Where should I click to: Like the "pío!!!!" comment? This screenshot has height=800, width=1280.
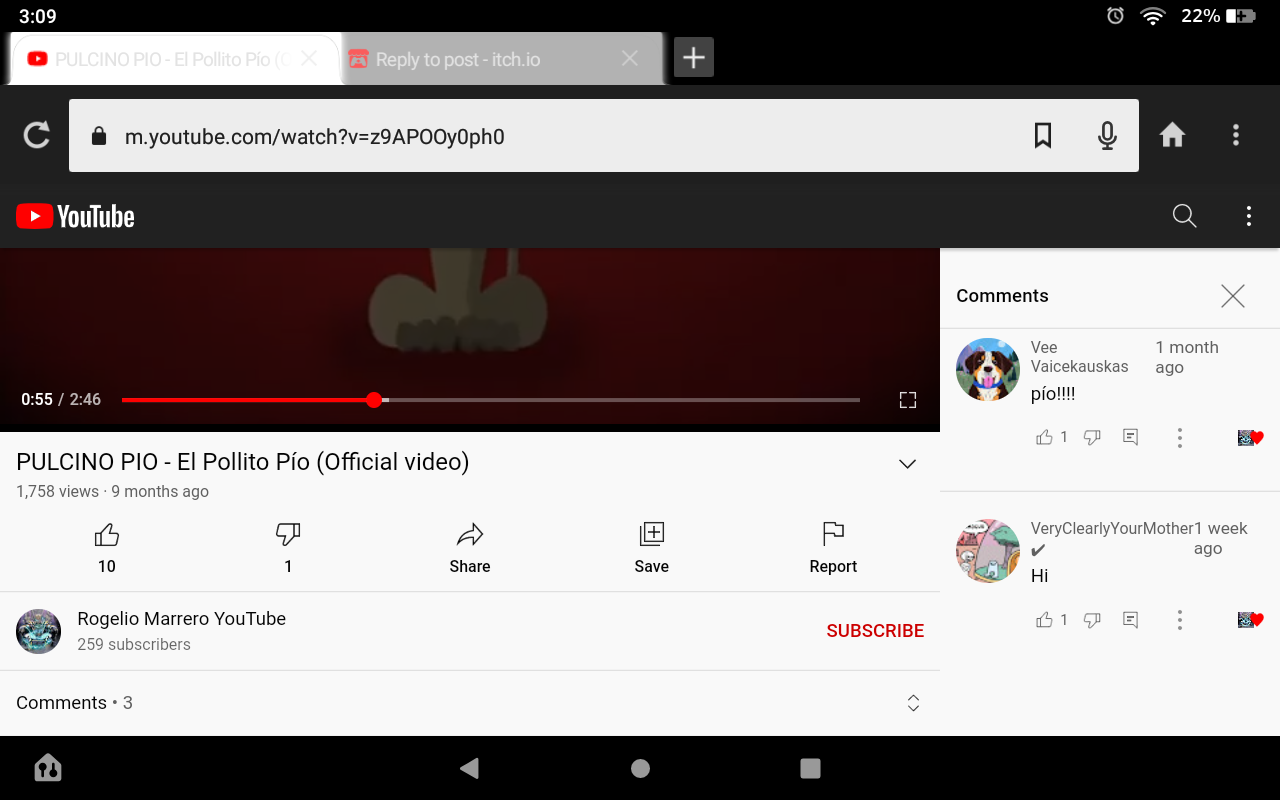coord(1044,437)
